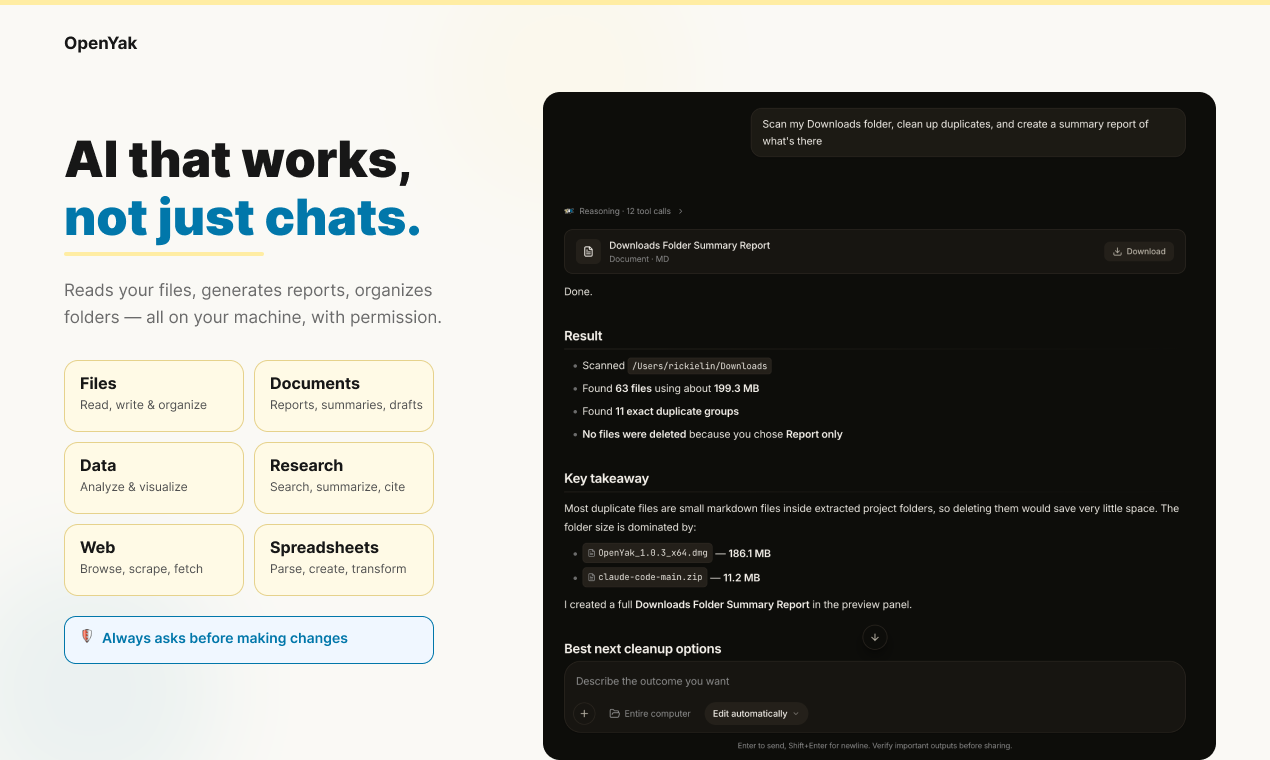
Task: Open the Entire computer scope selector
Action: (x=649, y=713)
